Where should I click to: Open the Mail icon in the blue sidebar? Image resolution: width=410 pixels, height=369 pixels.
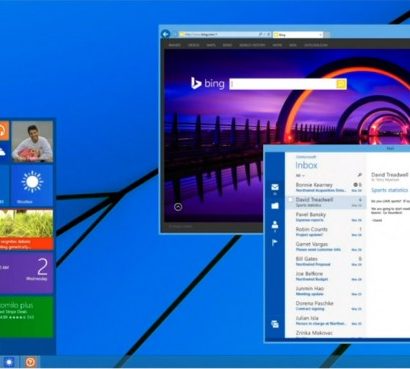(x=275, y=187)
